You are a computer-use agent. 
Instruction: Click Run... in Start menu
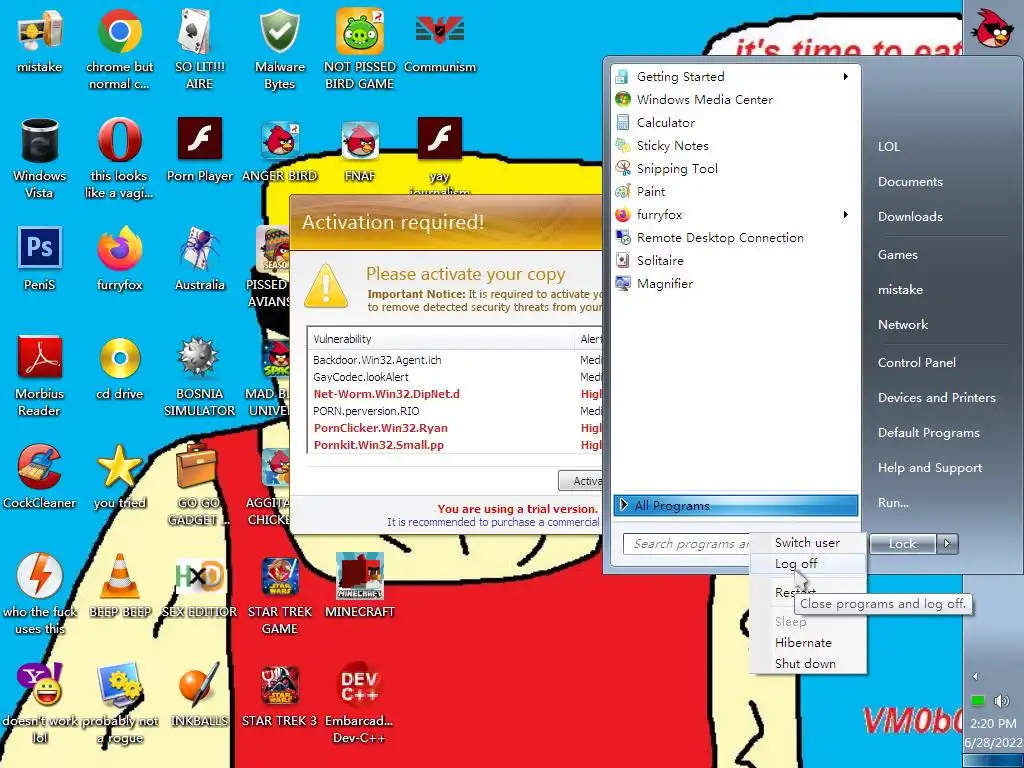point(893,502)
